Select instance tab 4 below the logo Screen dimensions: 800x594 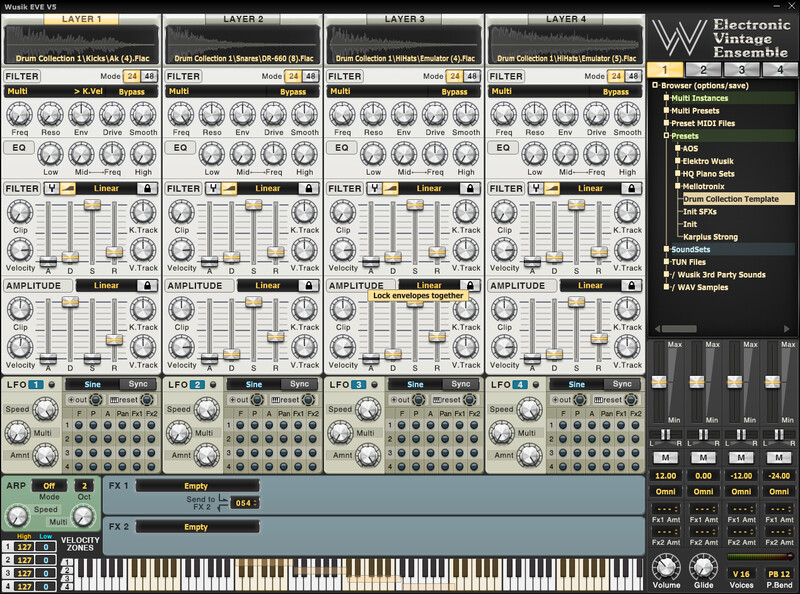[x=780, y=70]
